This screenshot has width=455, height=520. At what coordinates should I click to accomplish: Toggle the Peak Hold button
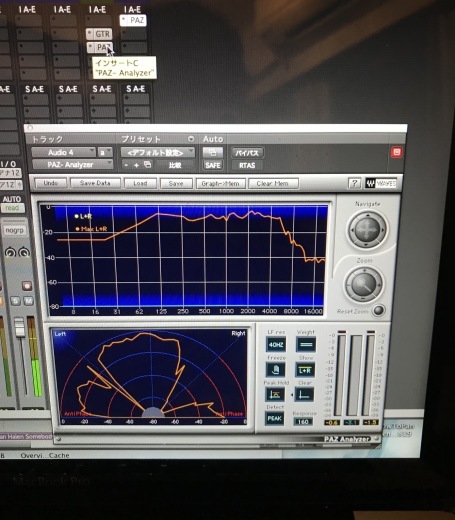pyautogui.click(x=275, y=395)
